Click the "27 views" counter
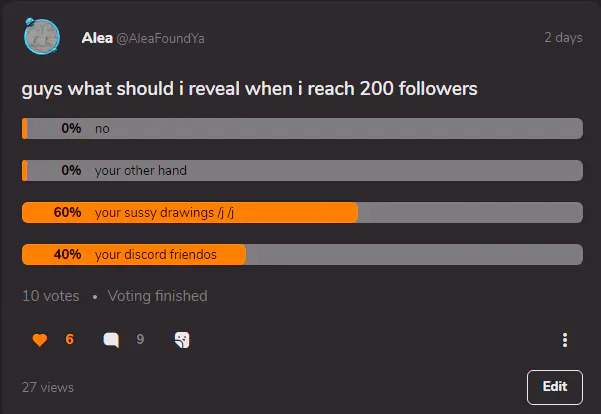Image resolution: width=601 pixels, height=414 pixels. click(x=48, y=387)
